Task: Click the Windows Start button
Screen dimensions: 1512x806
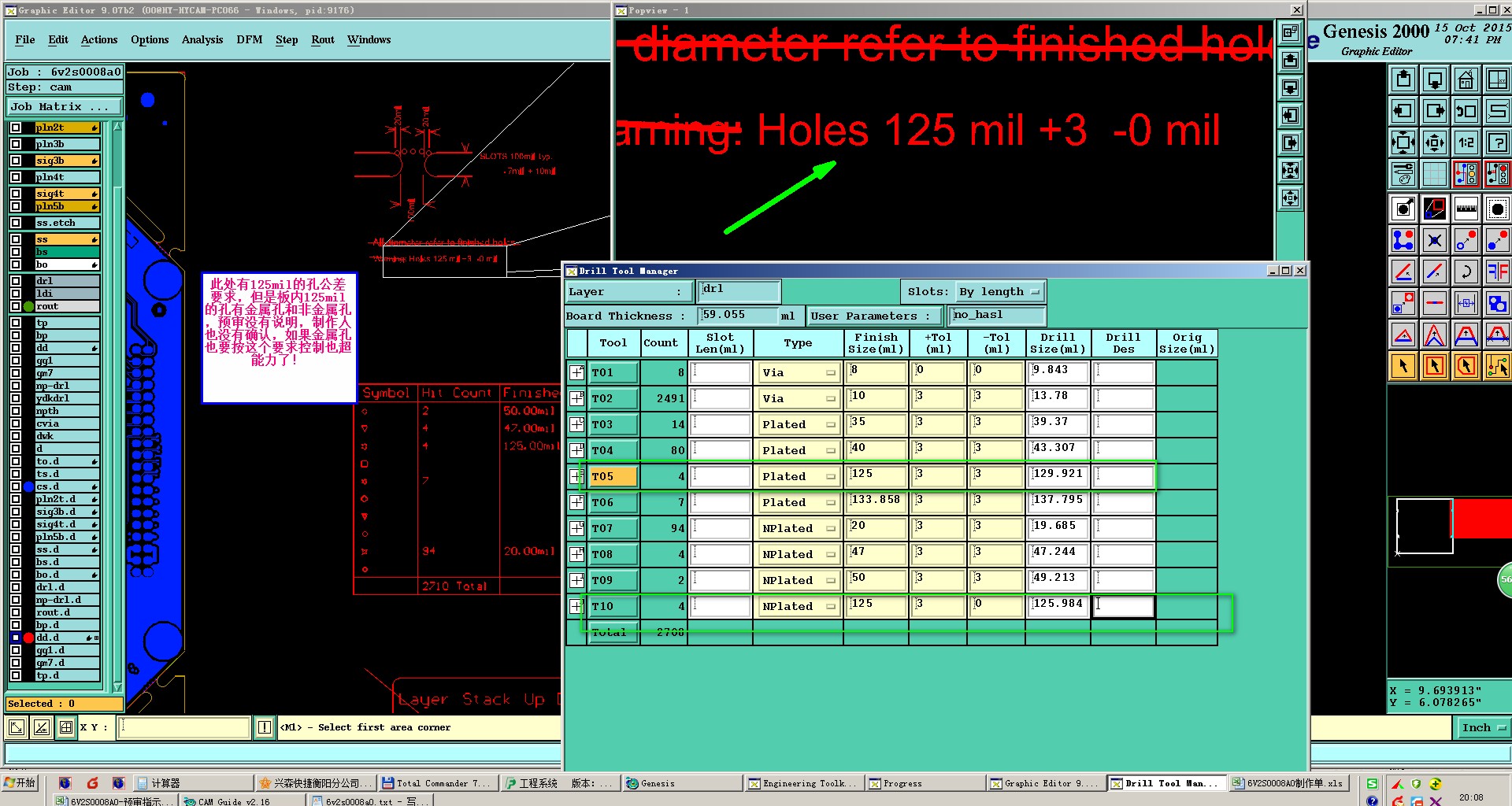Action: (x=20, y=782)
